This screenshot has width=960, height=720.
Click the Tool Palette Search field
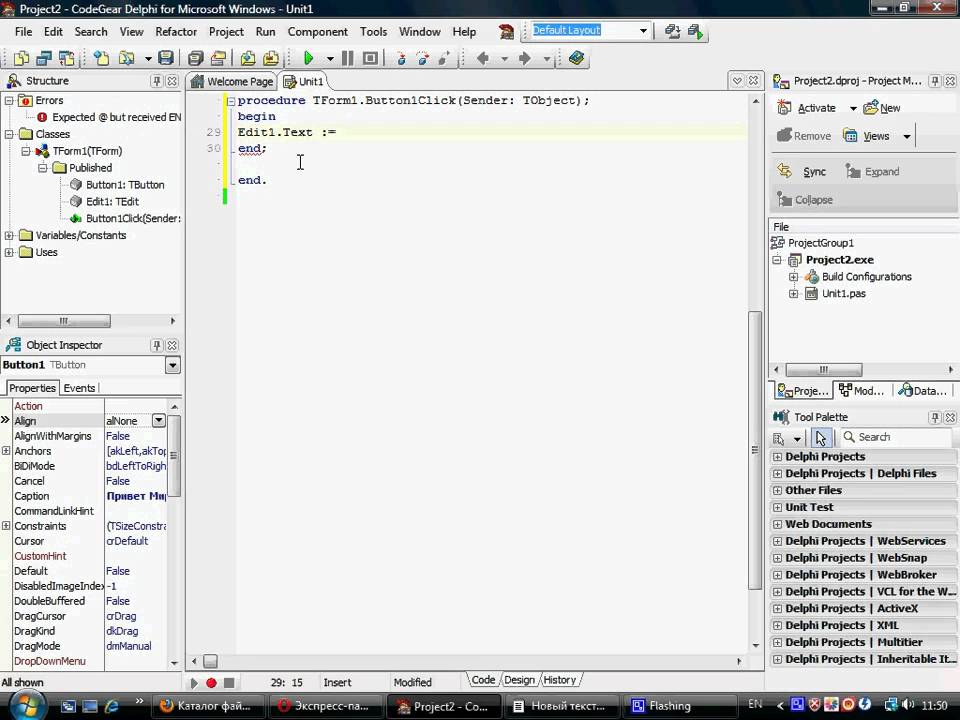pyautogui.click(x=897, y=437)
